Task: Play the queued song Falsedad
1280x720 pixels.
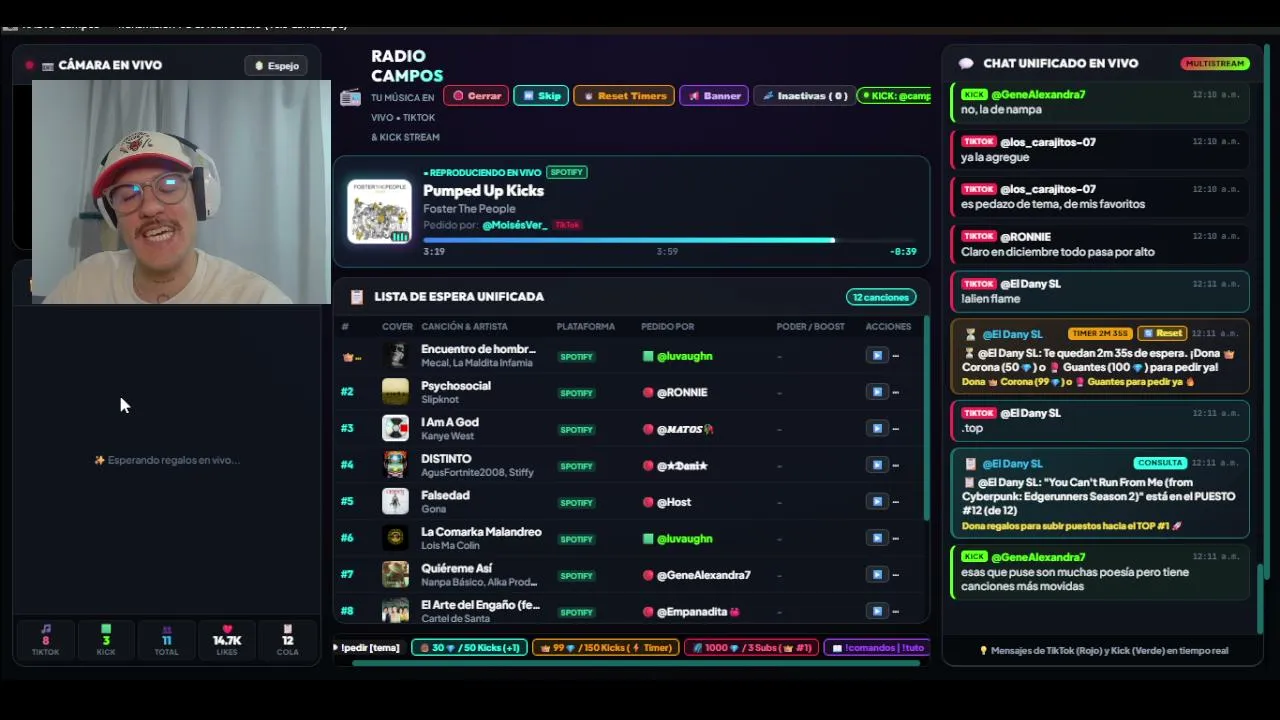Action: click(x=877, y=502)
